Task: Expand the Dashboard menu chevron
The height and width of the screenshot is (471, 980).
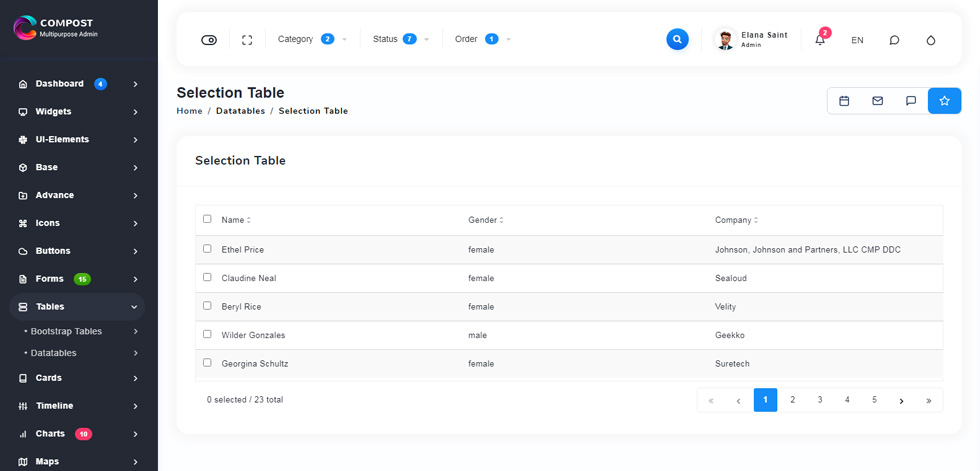Action: tap(135, 84)
